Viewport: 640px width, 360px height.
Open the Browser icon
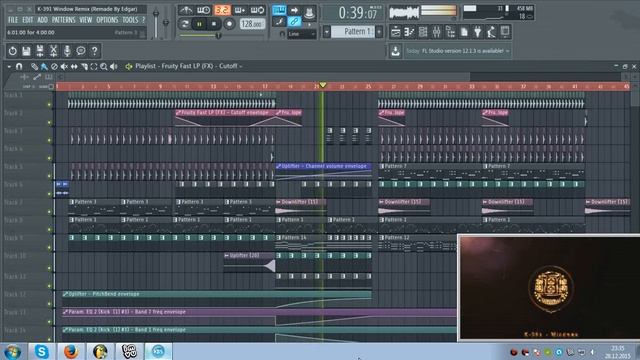pyautogui.click(x=451, y=32)
